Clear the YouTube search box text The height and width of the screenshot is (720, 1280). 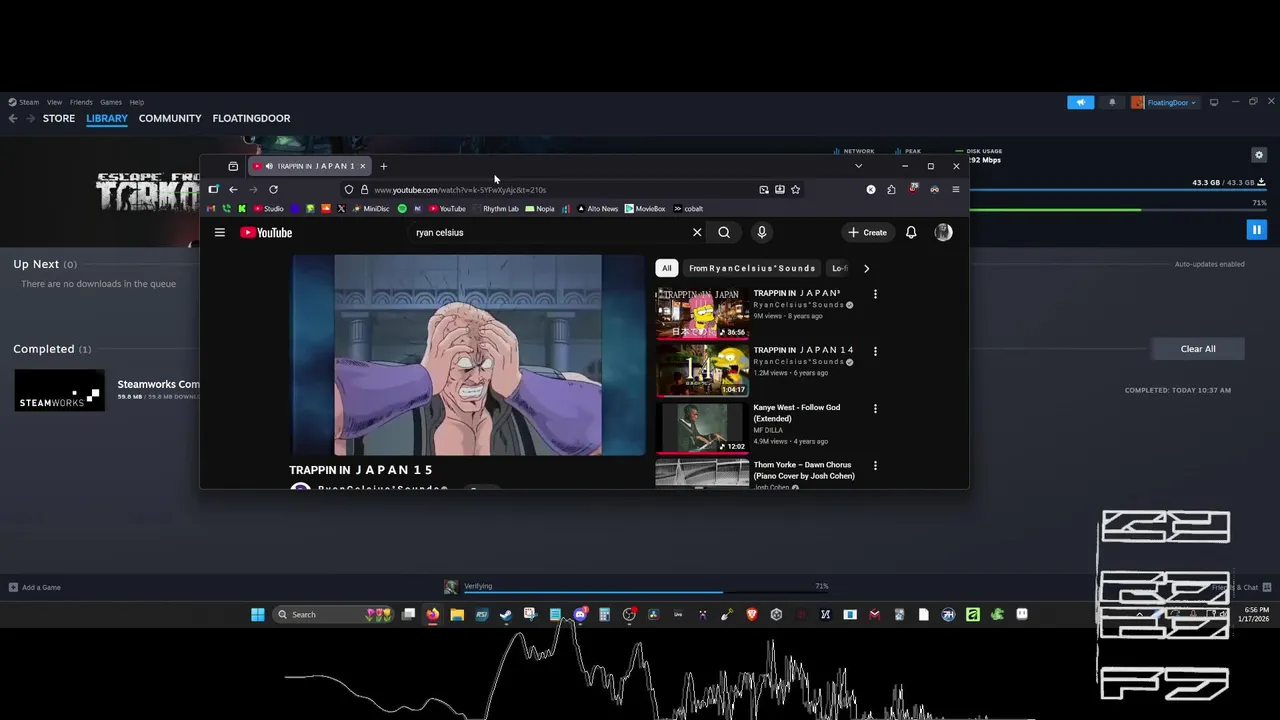697,232
